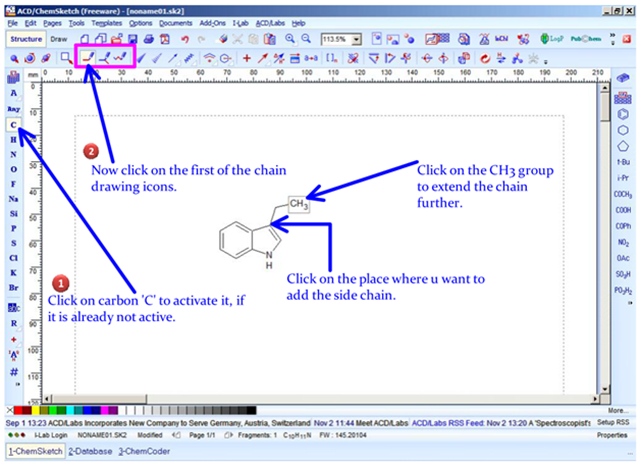The width and height of the screenshot is (640, 466).
Task: Open the Table of Radicals icon
Action: coord(622,98)
